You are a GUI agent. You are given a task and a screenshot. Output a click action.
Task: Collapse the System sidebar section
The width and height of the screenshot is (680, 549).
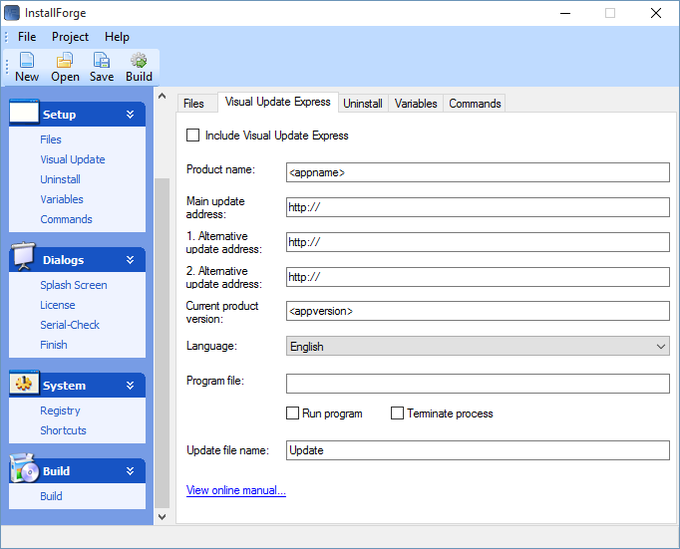coord(130,386)
